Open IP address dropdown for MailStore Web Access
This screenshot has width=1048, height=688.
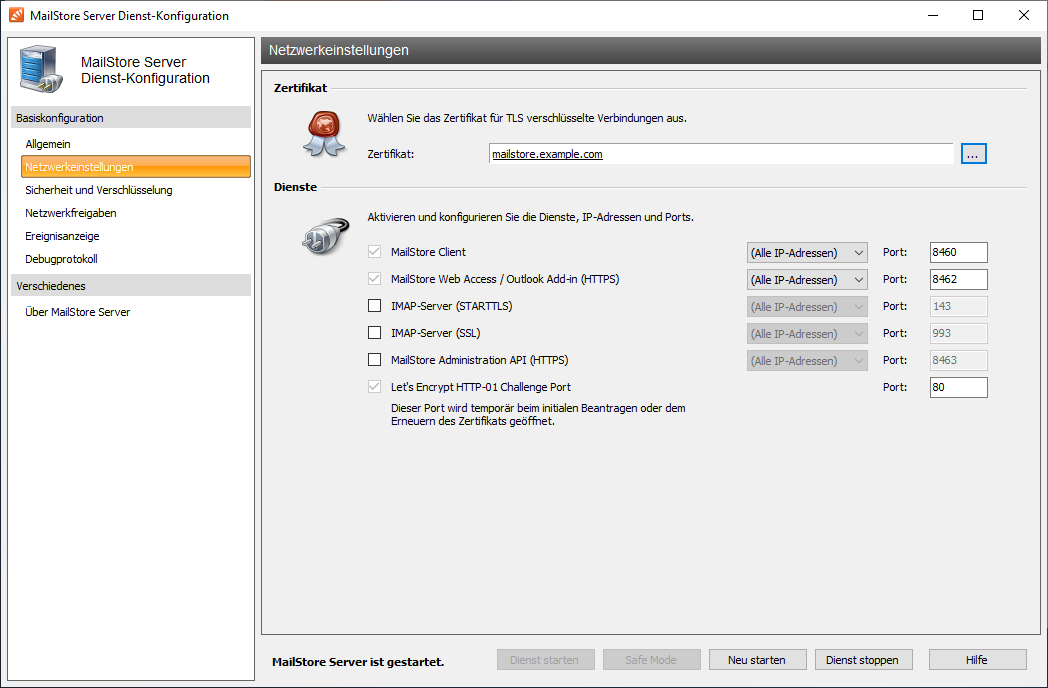(x=807, y=279)
